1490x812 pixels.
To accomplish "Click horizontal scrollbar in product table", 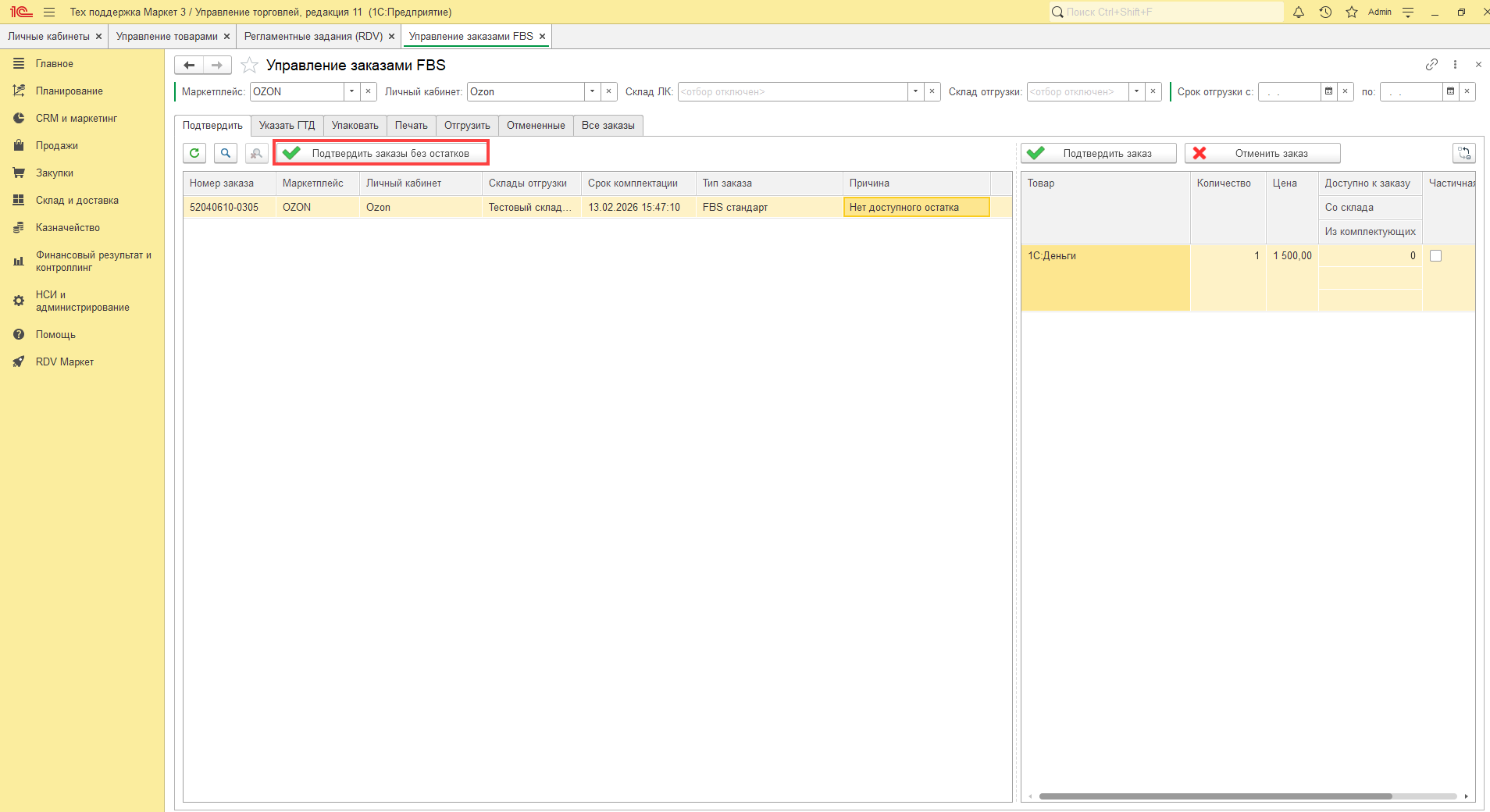I will (1215, 796).
